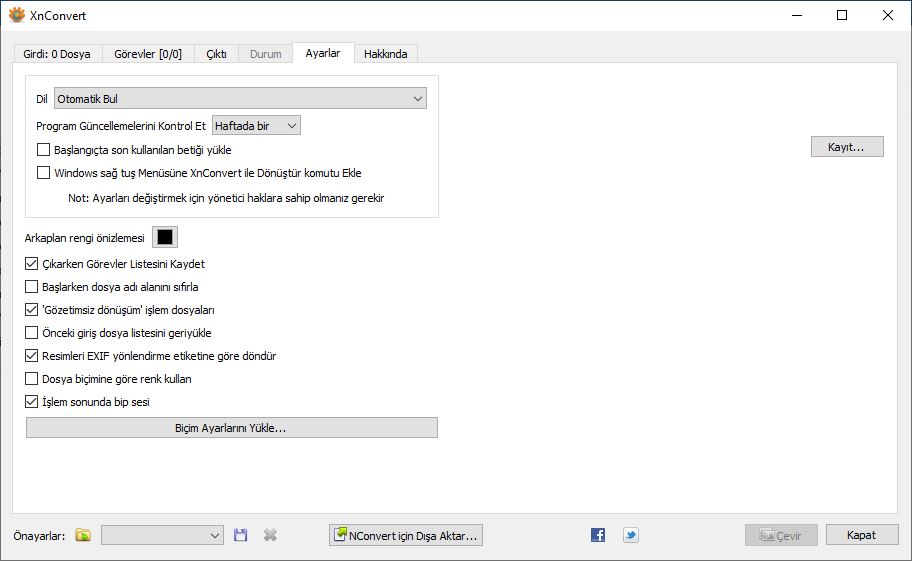
Task: Click the 'Kayıt...' button
Action: click(x=847, y=147)
